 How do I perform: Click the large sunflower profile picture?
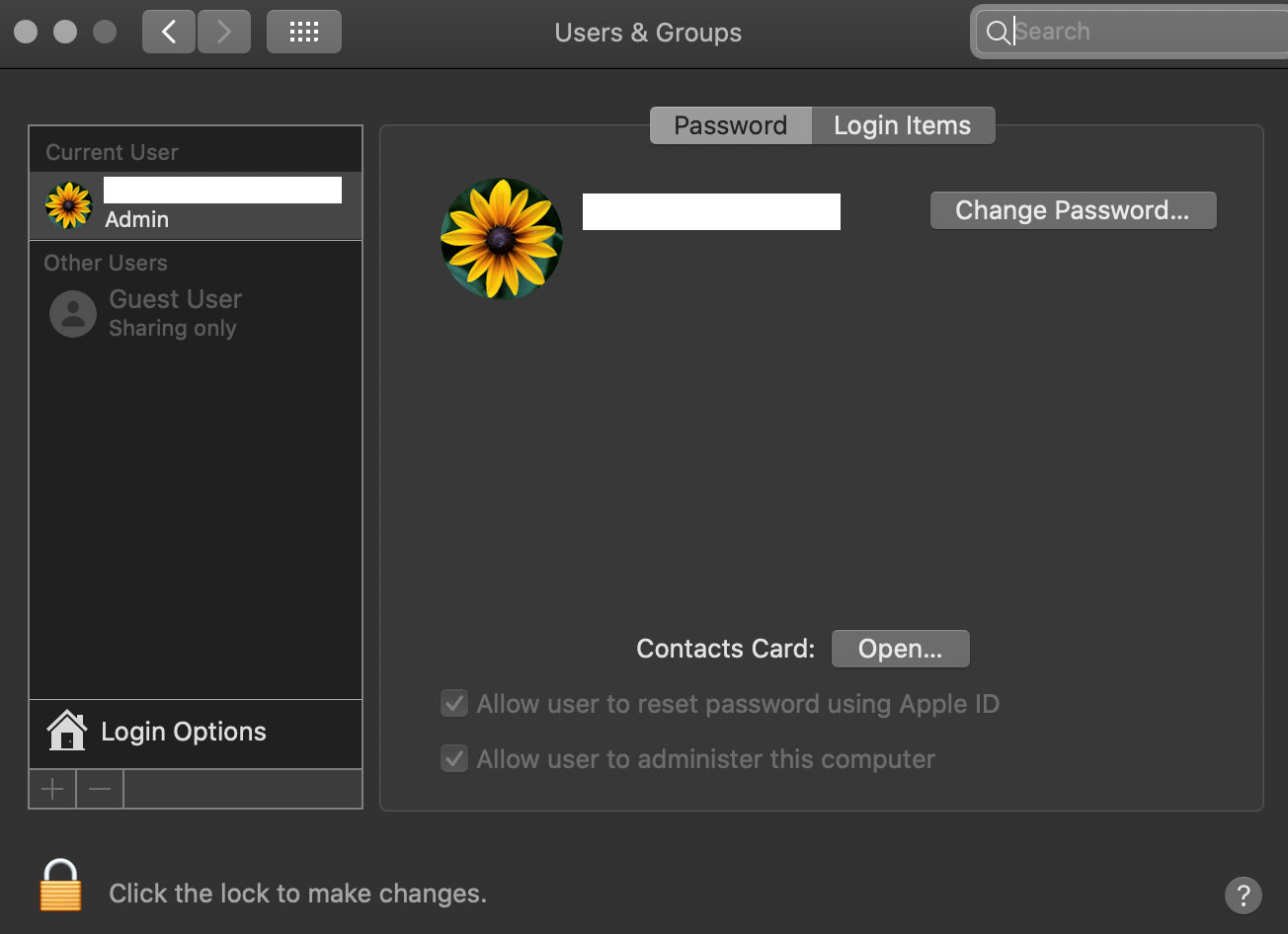[502, 239]
